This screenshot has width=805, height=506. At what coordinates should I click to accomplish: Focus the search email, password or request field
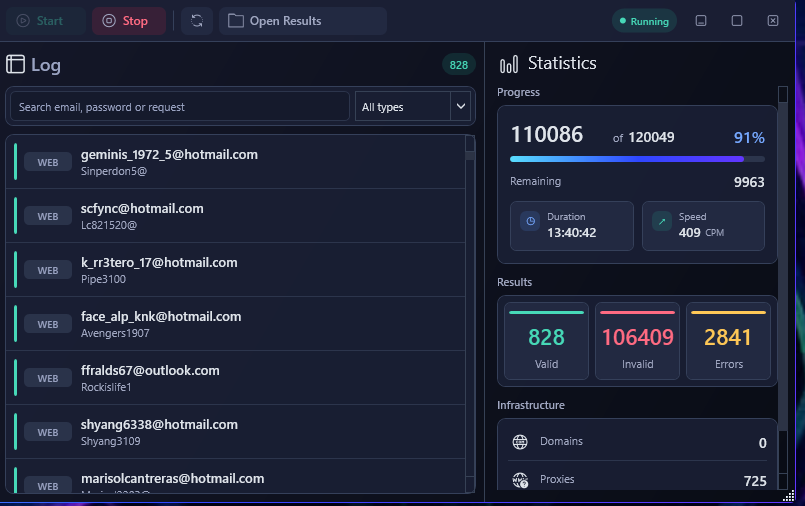coord(180,107)
